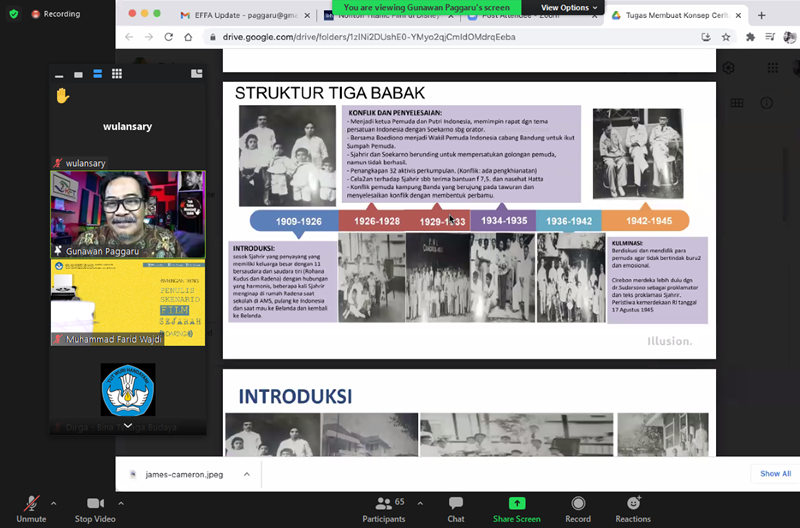Open the Participants panel

click(384, 509)
